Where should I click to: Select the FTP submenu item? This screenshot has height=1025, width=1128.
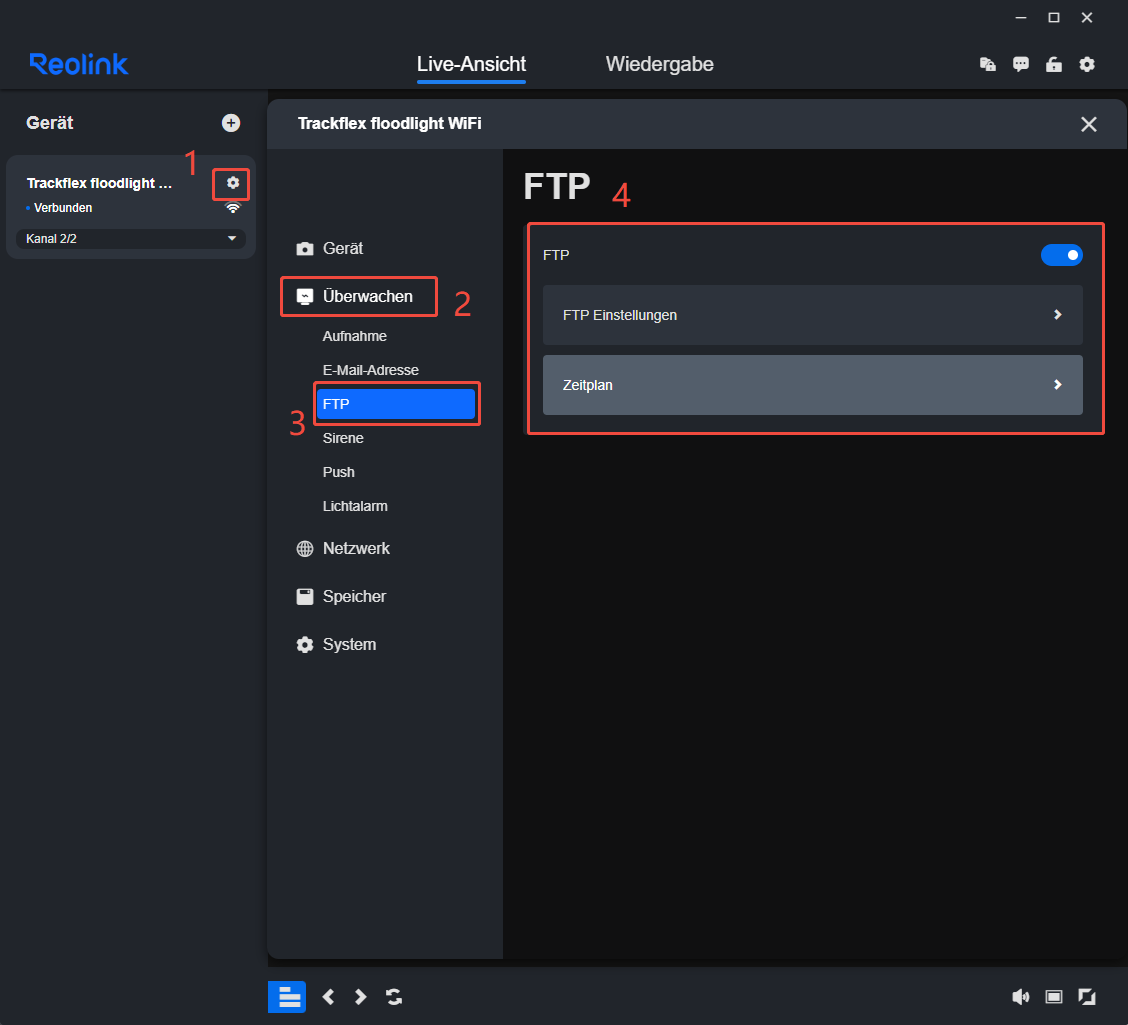point(396,404)
